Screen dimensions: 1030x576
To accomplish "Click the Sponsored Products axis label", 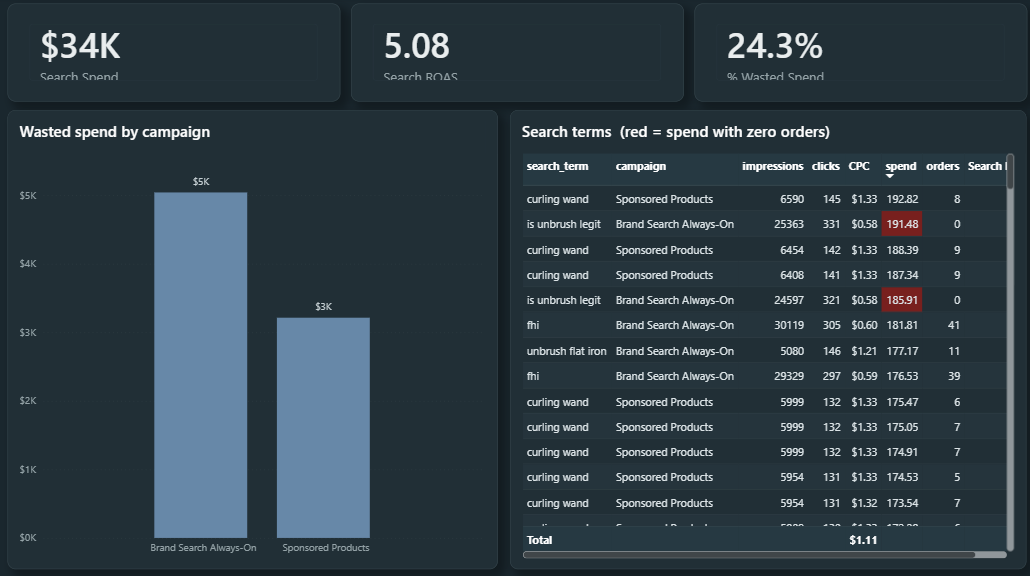I will coord(326,548).
